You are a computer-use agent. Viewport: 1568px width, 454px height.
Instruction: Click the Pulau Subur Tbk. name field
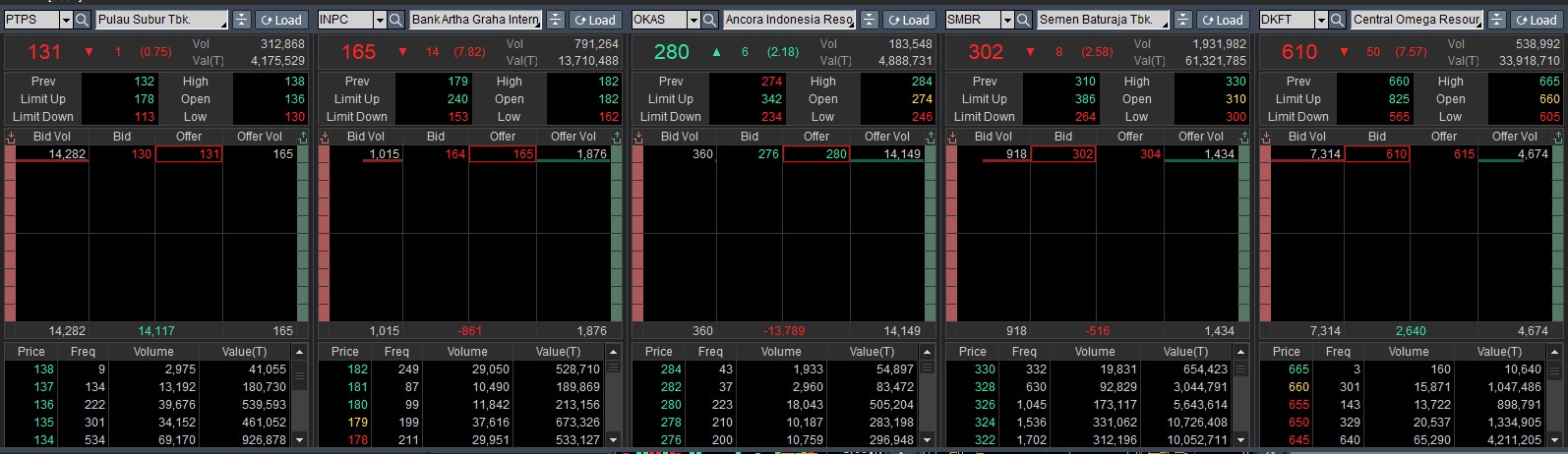click(x=161, y=20)
